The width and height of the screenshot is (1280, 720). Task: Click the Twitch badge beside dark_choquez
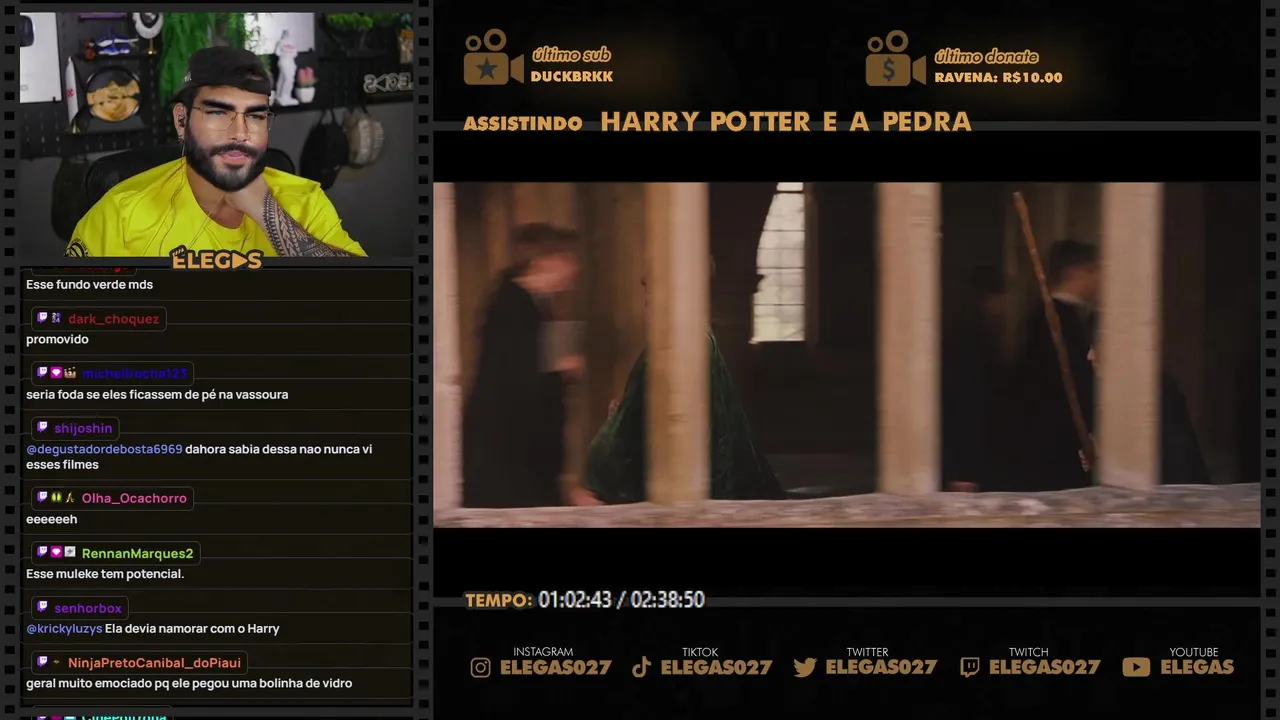click(x=43, y=318)
